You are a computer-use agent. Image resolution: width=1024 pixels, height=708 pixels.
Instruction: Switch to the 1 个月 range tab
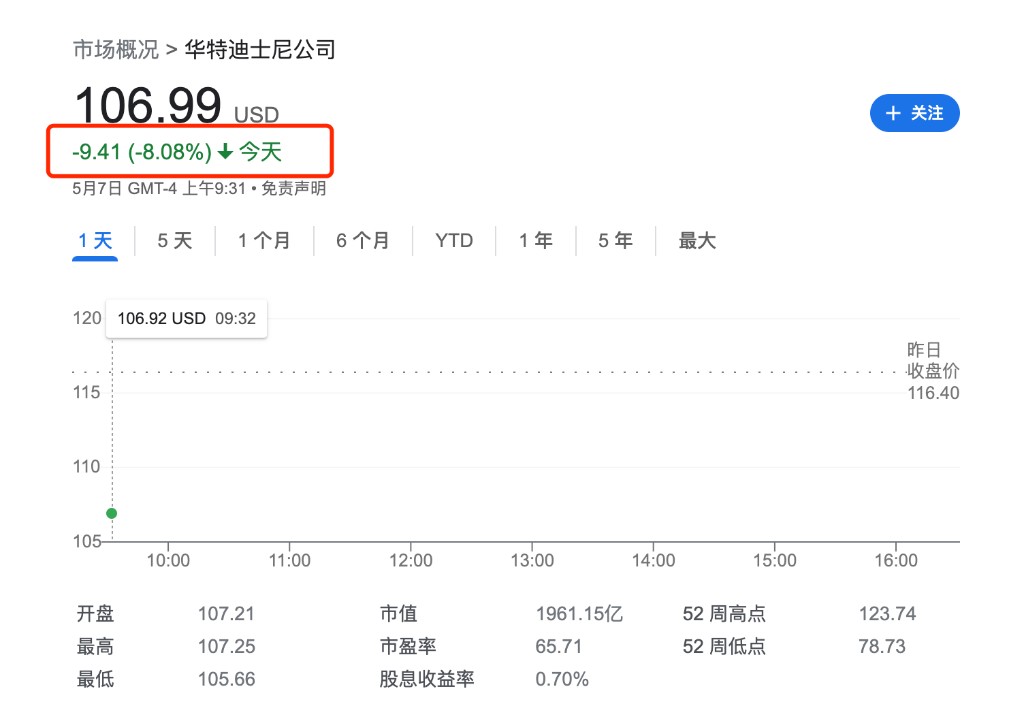[x=264, y=241]
